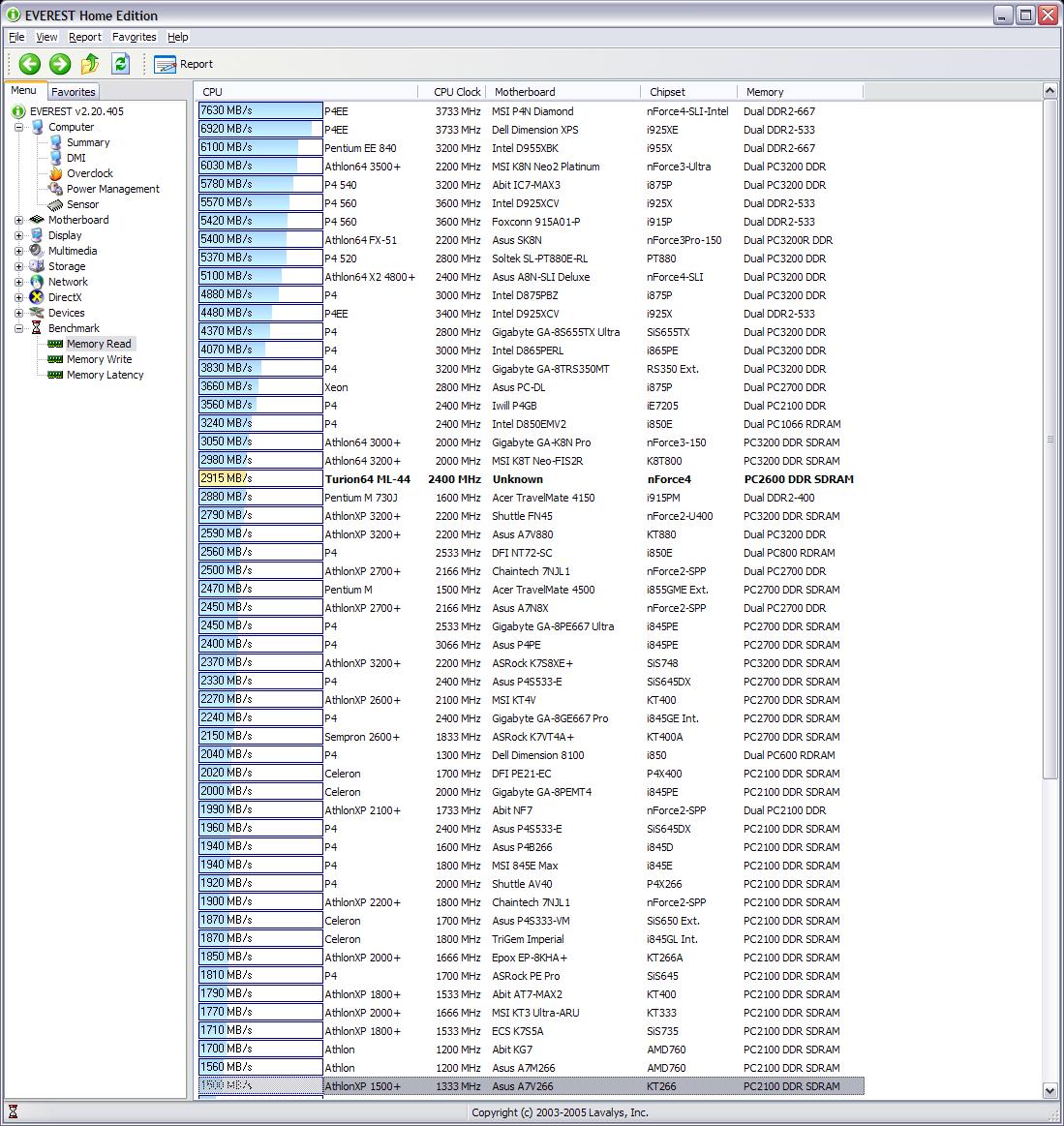
Task: Expand the Motherboard tree node
Action: pos(18,220)
